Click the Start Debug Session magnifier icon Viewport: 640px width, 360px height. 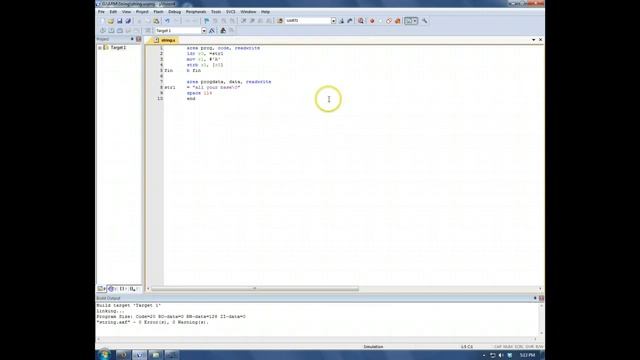[x=361, y=21]
